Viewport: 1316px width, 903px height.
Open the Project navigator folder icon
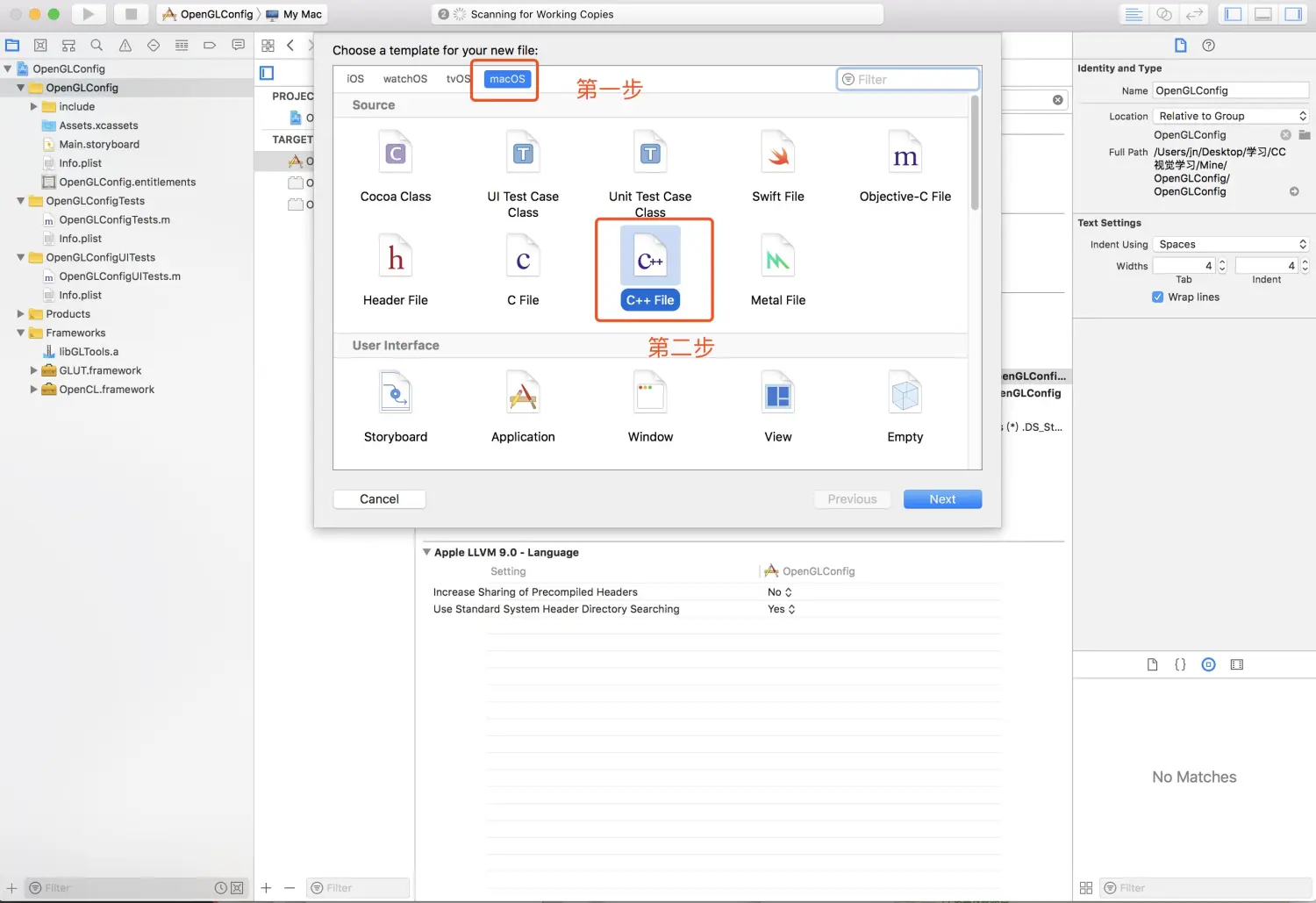(12, 46)
